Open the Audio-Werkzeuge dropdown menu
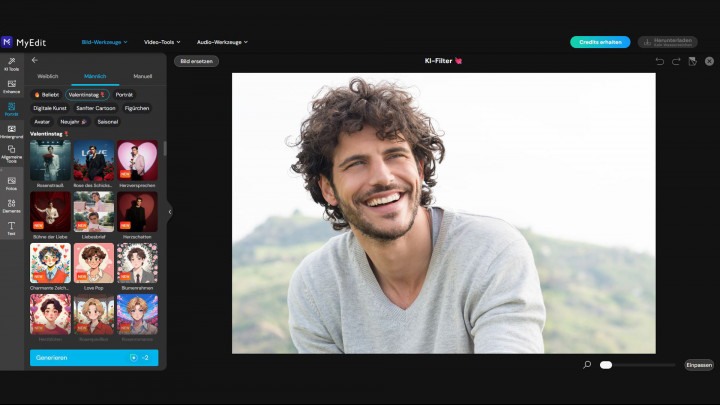 tap(222, 42)
